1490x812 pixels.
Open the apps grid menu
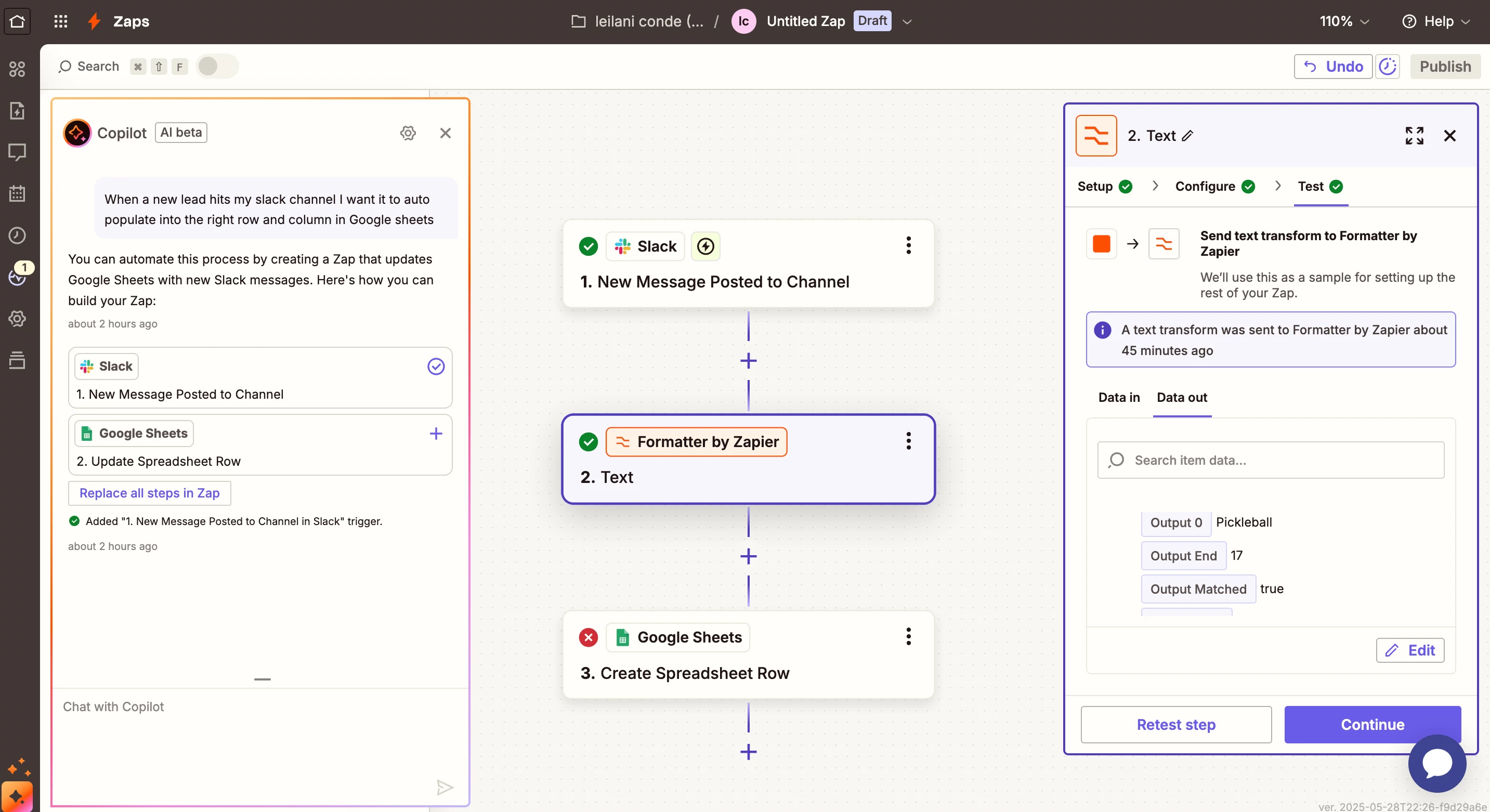(x=61, y=21)
